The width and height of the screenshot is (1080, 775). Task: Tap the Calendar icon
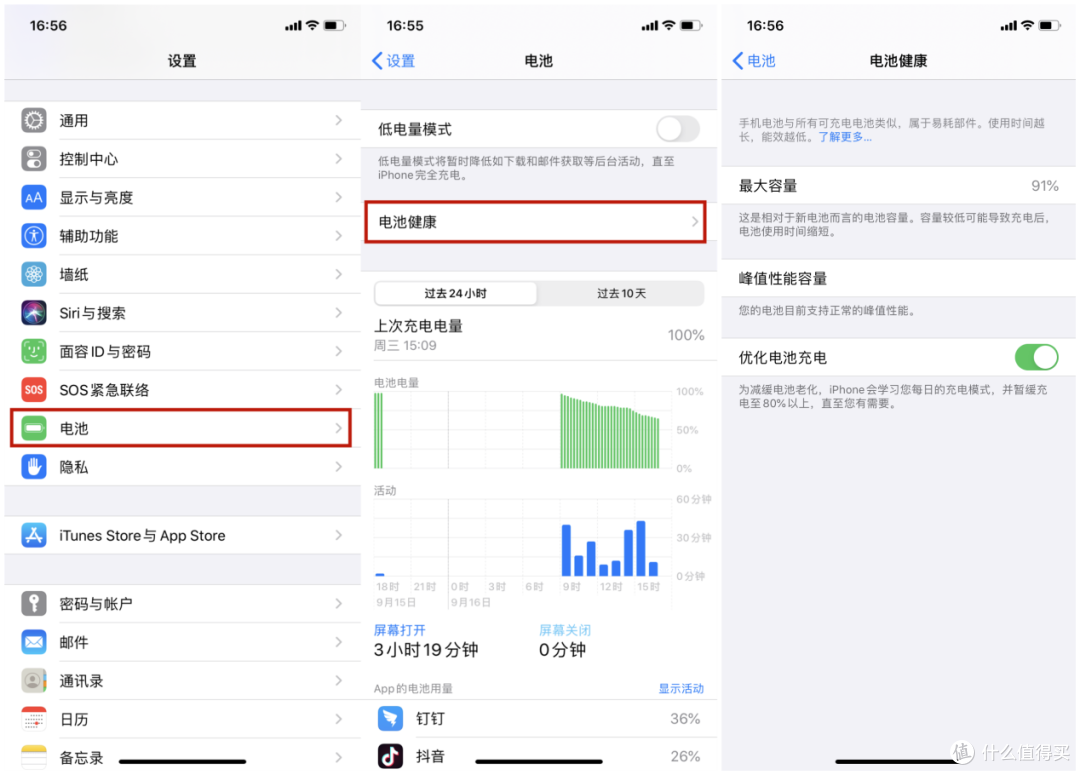point(34,719)
